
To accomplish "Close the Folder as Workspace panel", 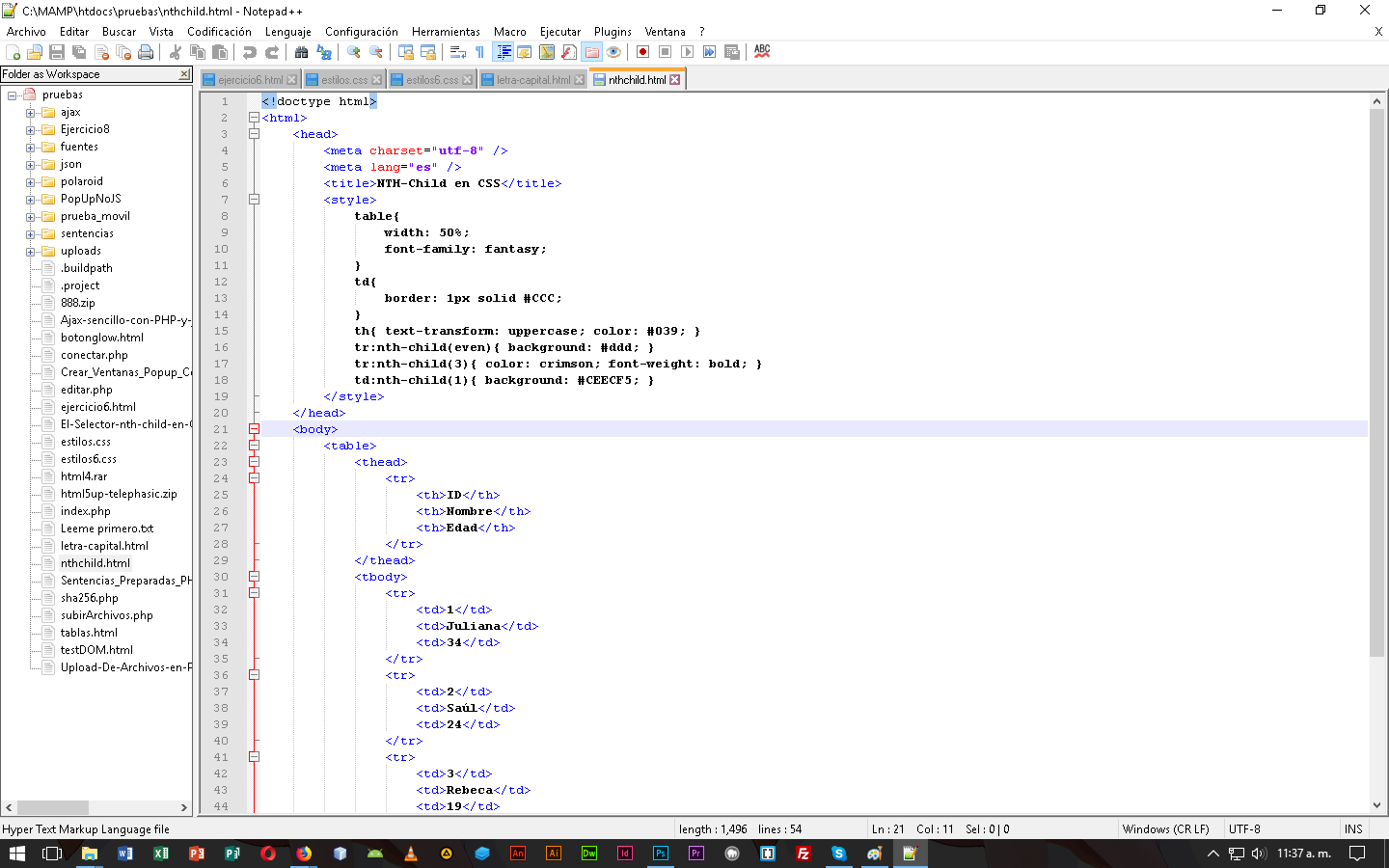I will pyautogui.click(x=184, y=74).
